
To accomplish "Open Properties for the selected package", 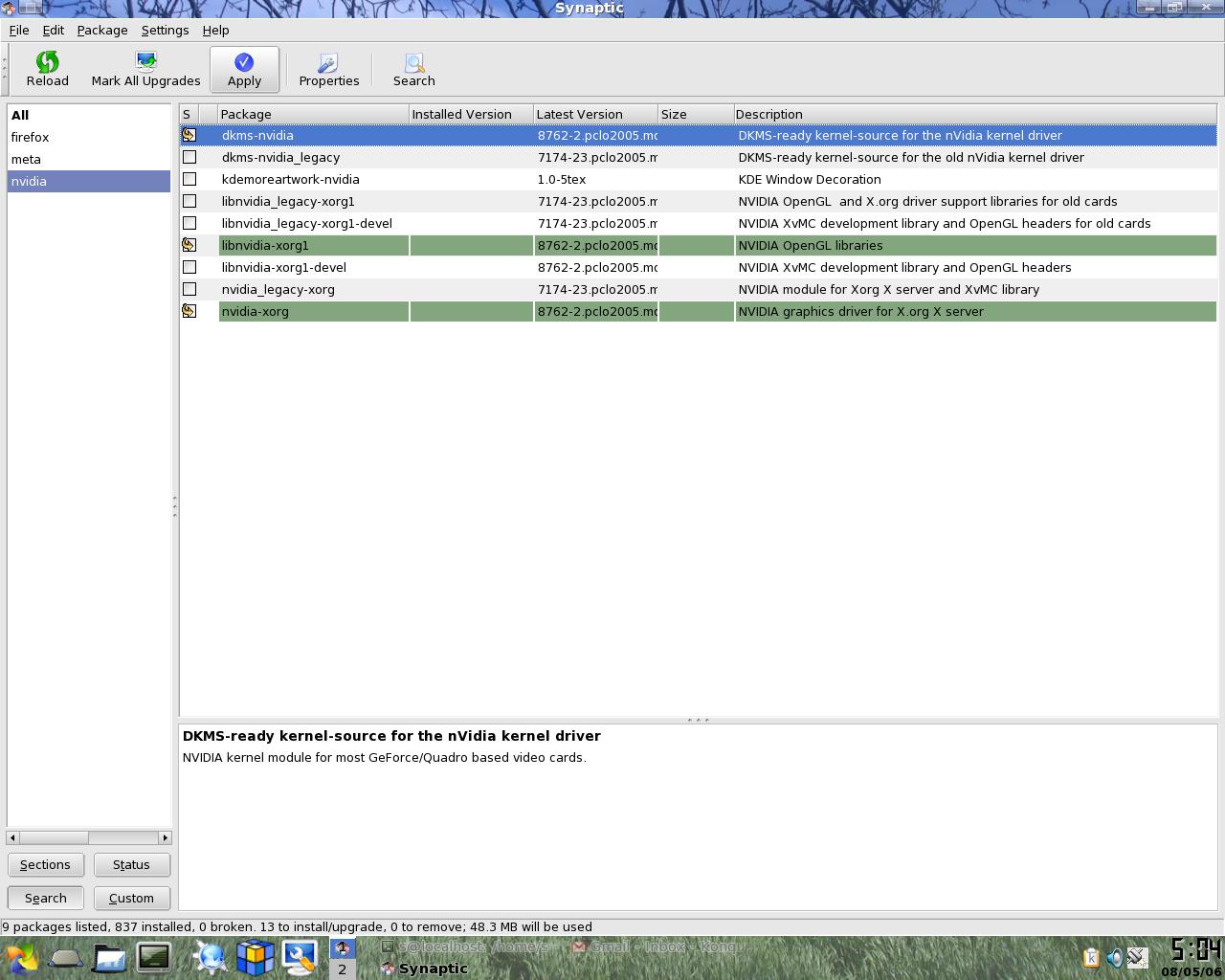I will point(329,70).
